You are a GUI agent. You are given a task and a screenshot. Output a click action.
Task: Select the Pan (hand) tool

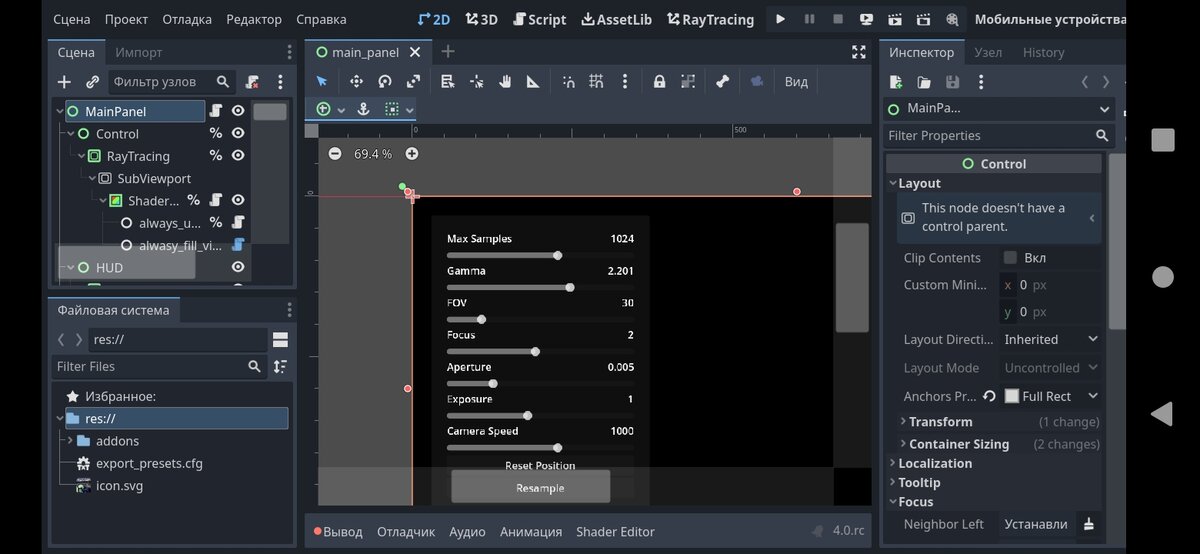pyautogui.click(x=505, y=82)
